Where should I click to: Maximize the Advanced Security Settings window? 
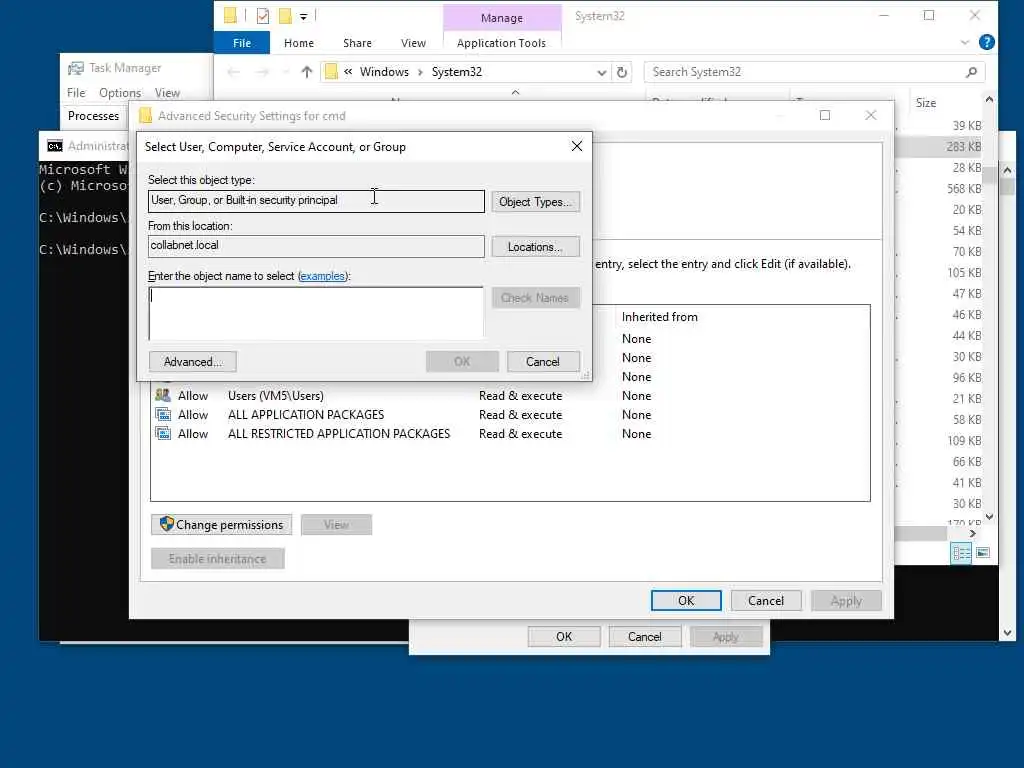coord(825,116)
